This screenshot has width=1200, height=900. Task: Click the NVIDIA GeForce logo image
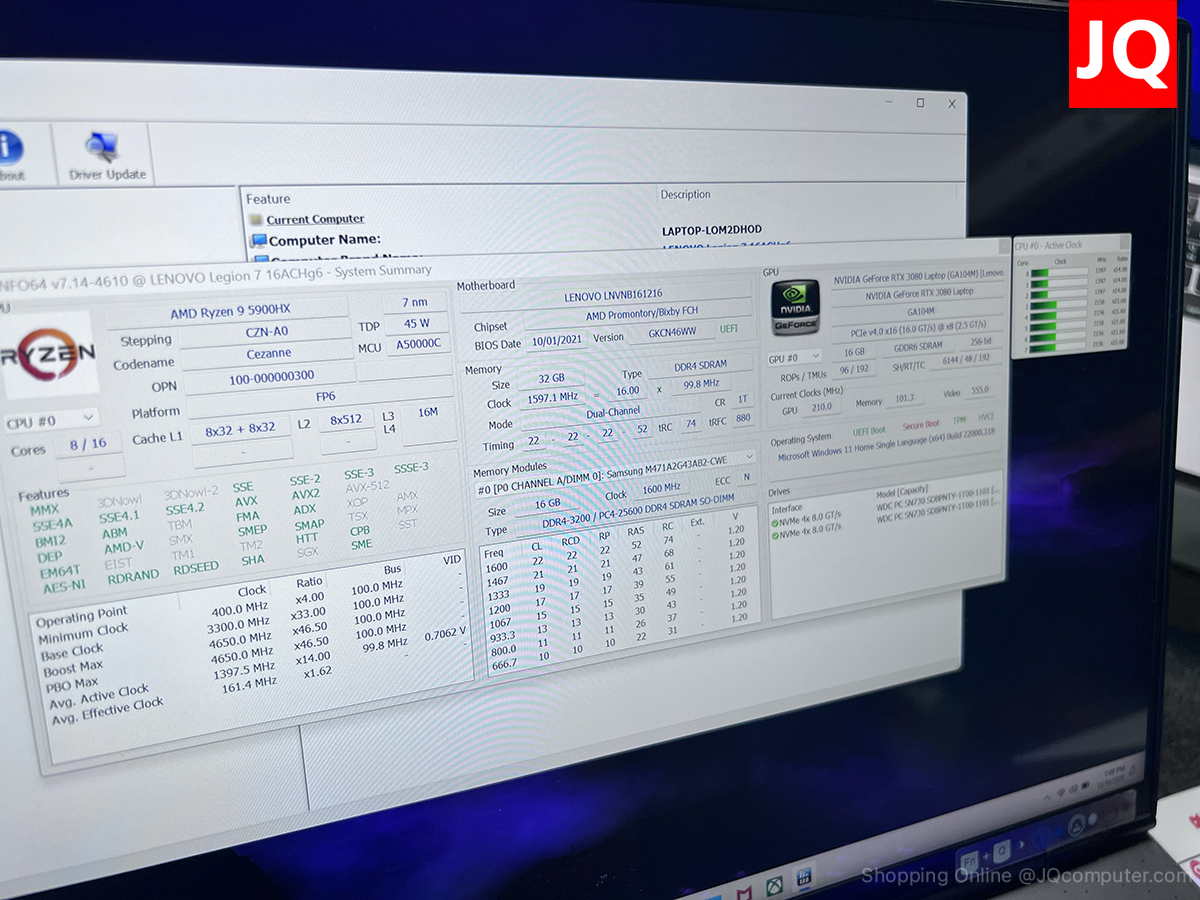tap(794, 307)
